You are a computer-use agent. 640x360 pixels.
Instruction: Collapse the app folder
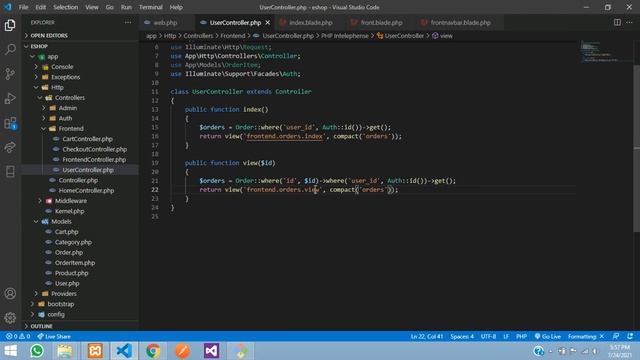click(x=80, y=56)
